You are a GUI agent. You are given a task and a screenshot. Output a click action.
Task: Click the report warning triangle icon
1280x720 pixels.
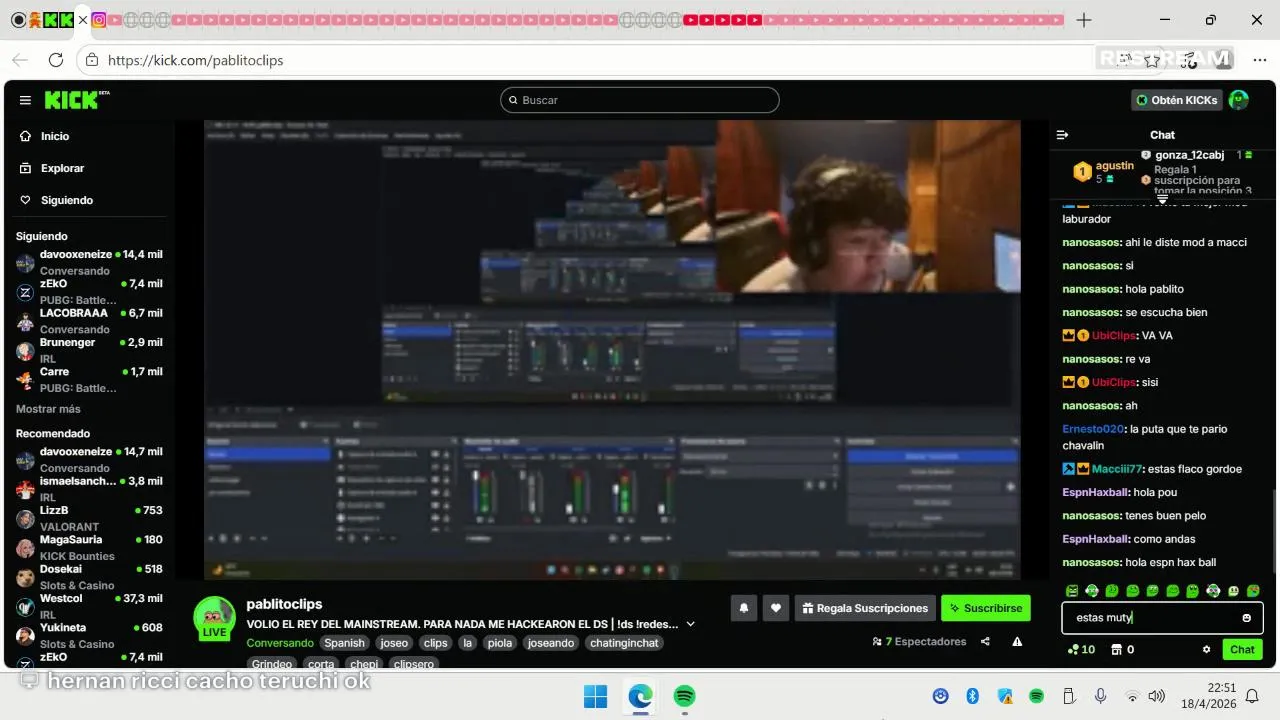coord(1017,642)
